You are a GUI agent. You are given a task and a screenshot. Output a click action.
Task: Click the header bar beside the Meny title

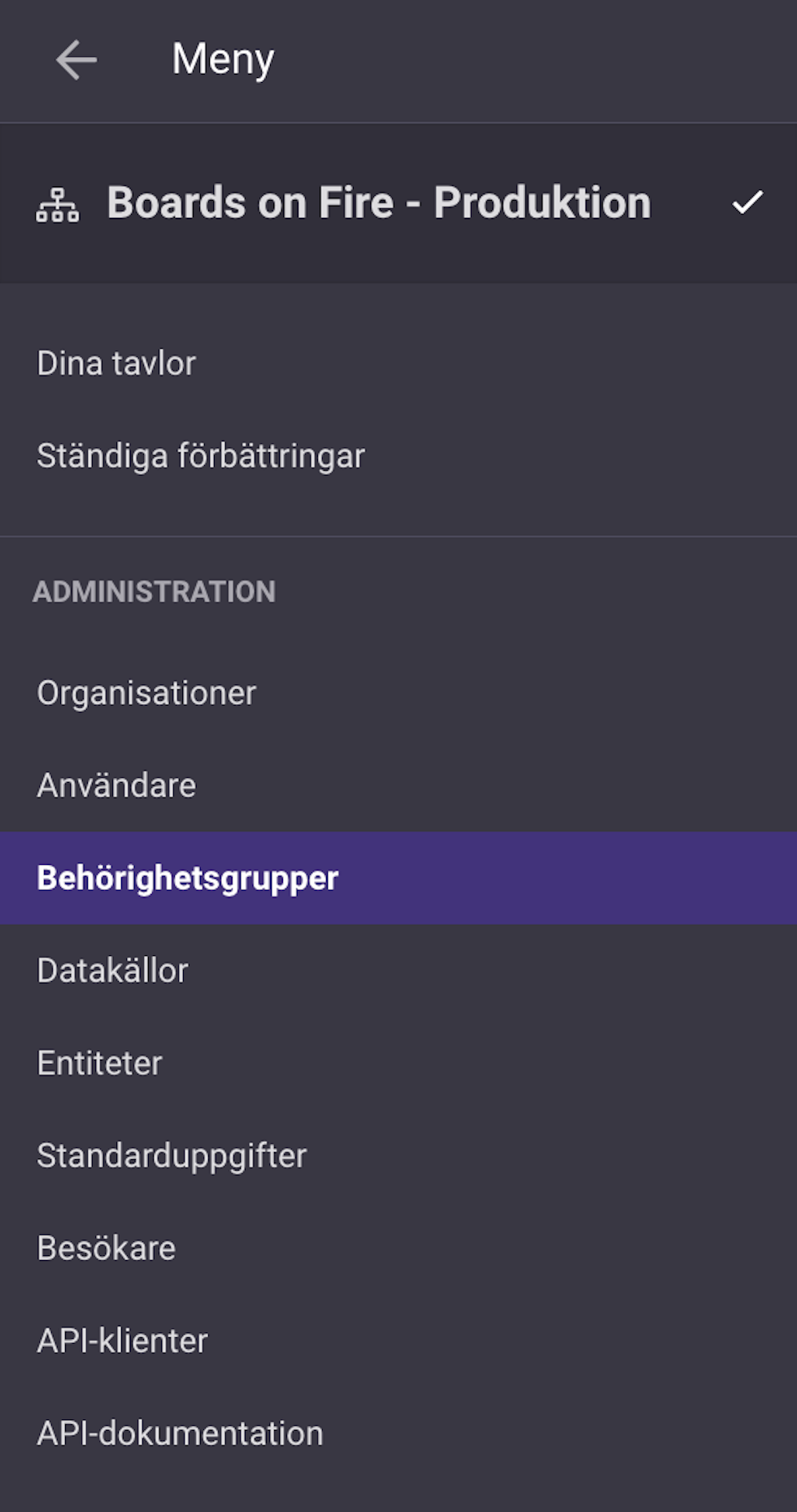[537, 61]
